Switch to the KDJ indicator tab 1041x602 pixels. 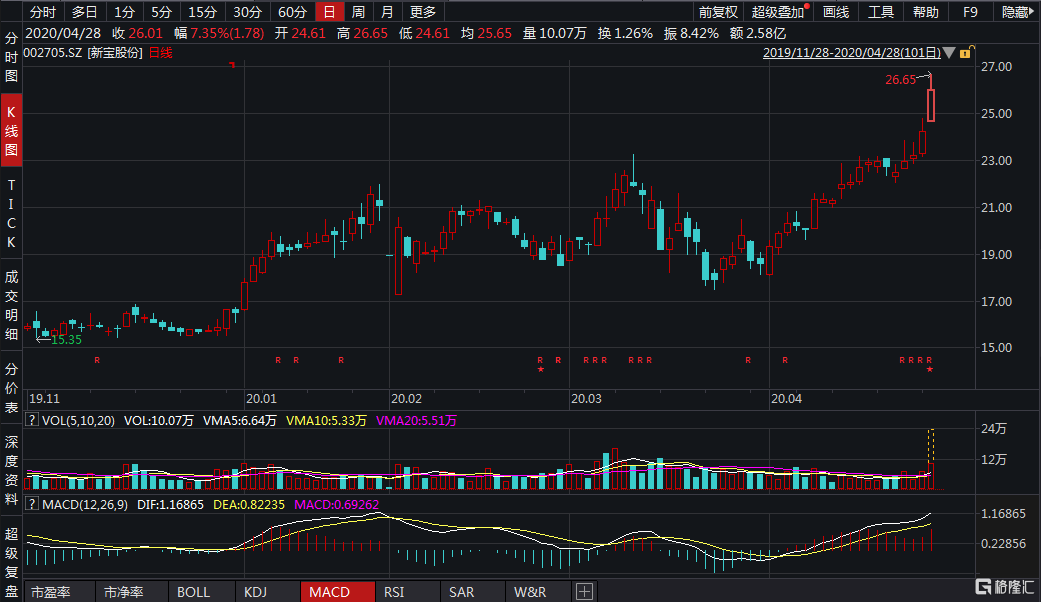coord(256,591)
